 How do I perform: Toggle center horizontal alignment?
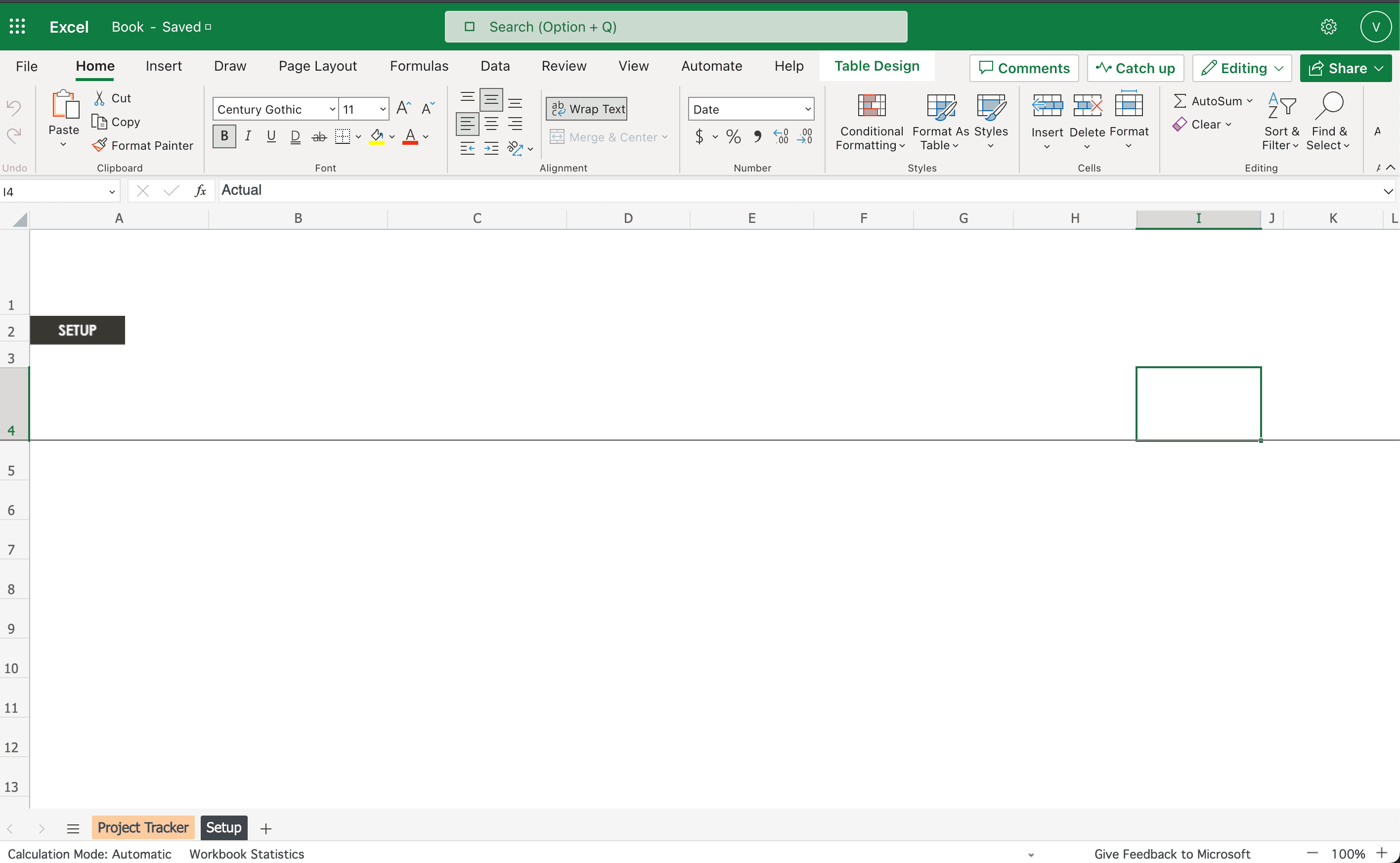(x=491, y=124)
